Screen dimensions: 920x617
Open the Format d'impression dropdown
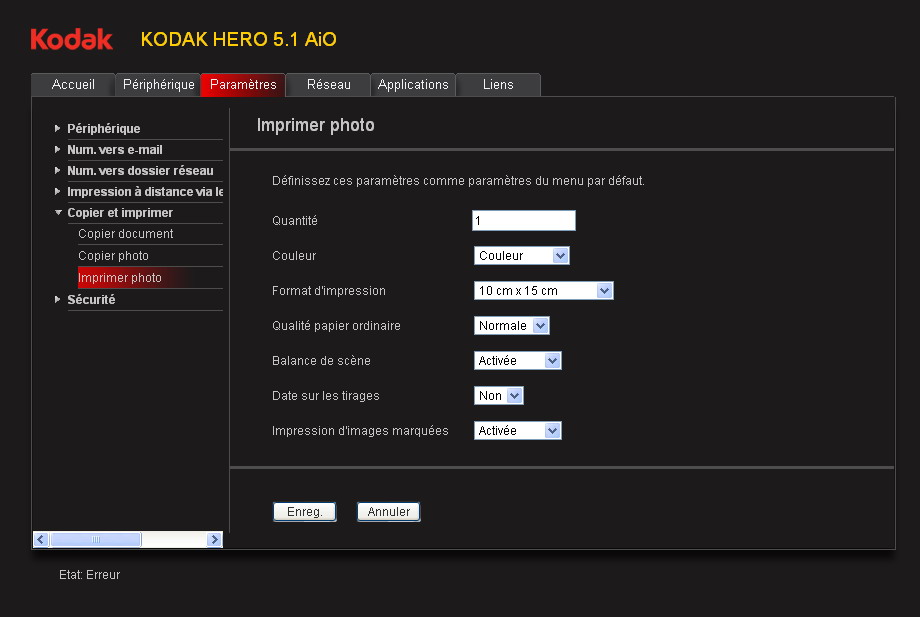[543, 291]
